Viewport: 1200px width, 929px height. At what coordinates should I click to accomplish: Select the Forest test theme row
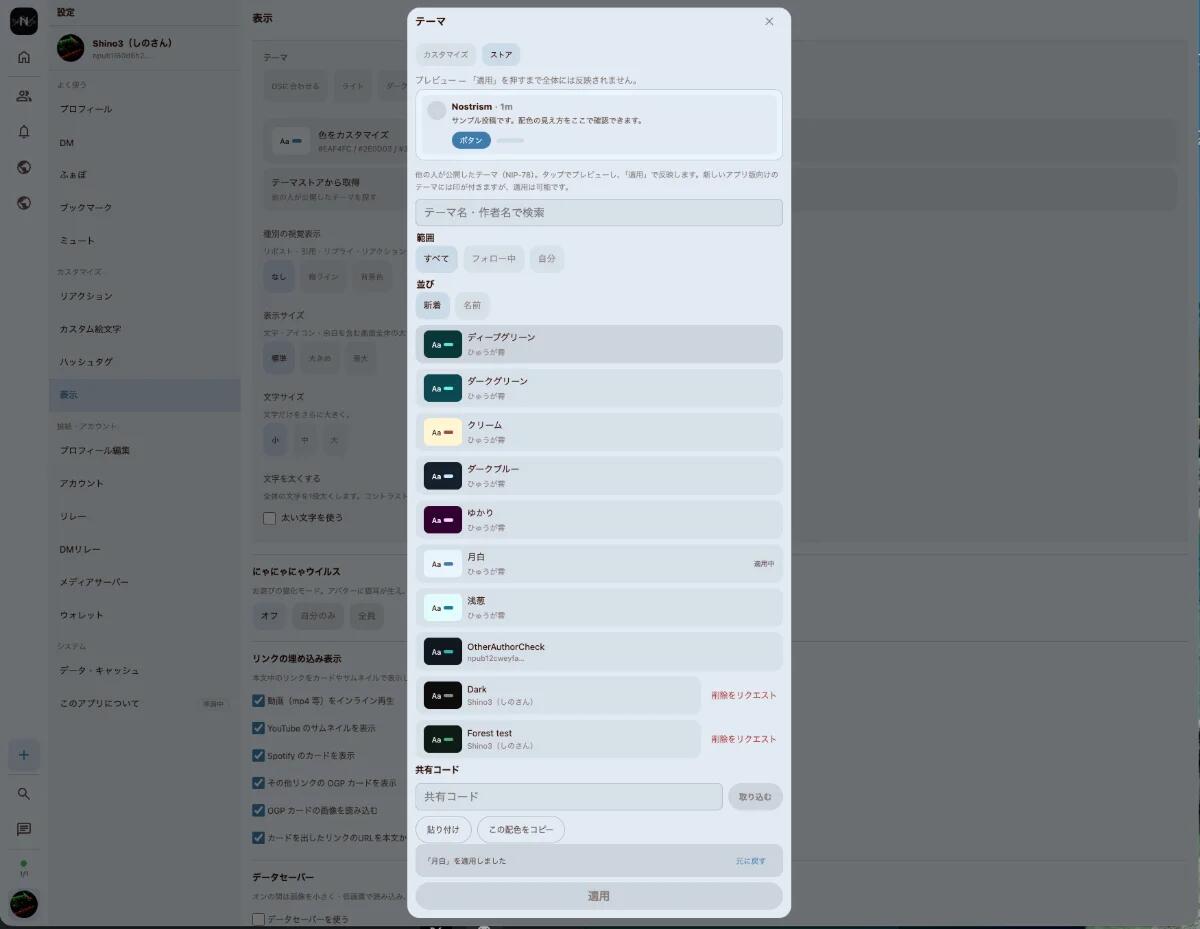click(558, 740)
